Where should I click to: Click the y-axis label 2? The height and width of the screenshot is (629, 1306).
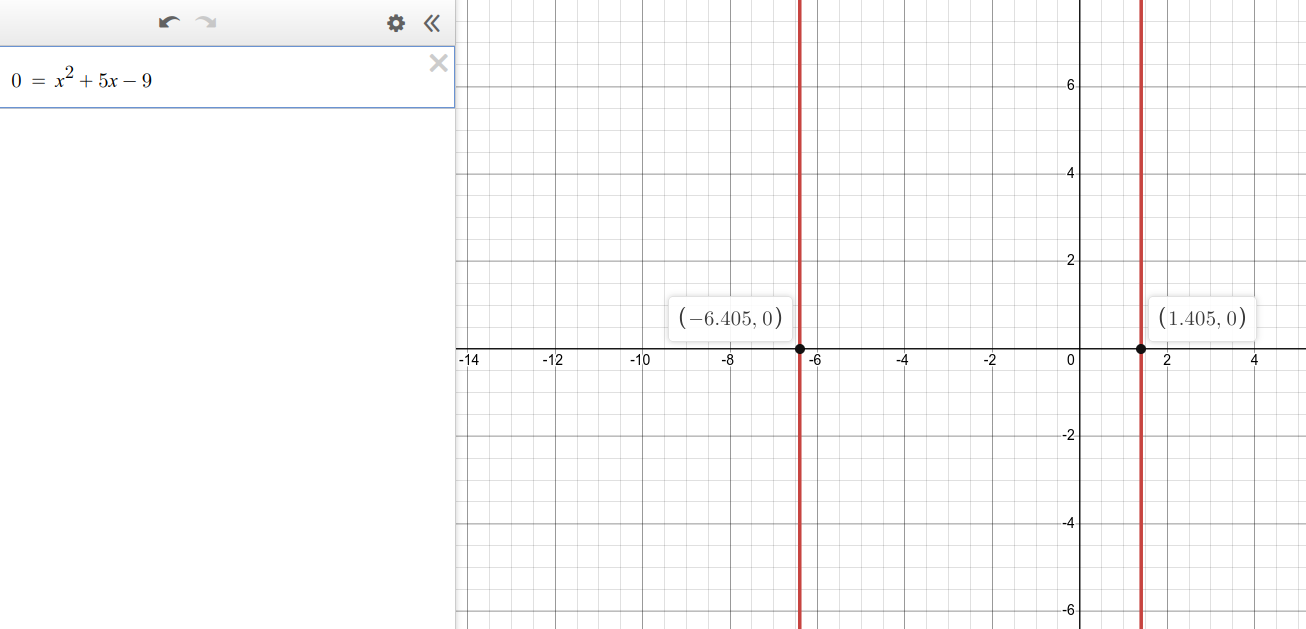(1070, 261)
